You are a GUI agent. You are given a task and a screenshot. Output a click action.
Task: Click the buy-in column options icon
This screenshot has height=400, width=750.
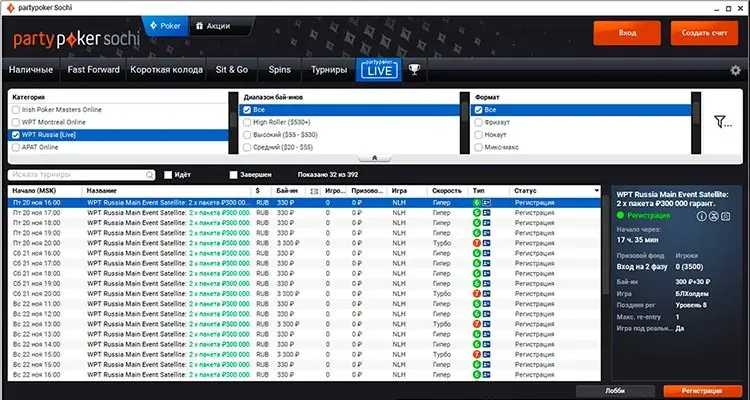point(314,191)
